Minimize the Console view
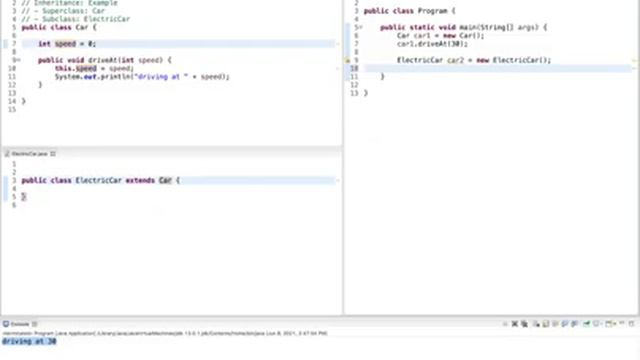This screenshot has width=640, height=360. tap(622, 323)
